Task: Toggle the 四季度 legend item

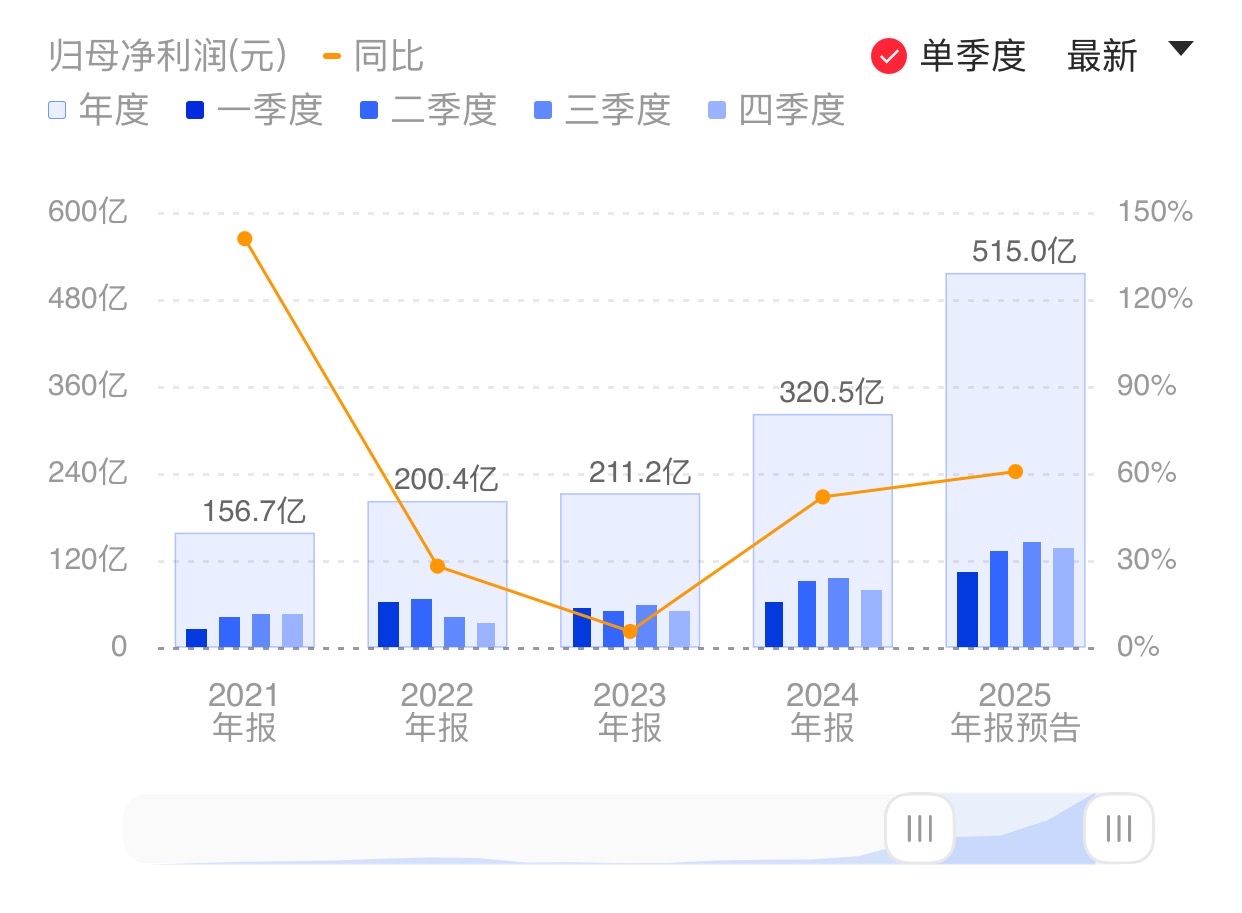Action: [x=776, y=110]
